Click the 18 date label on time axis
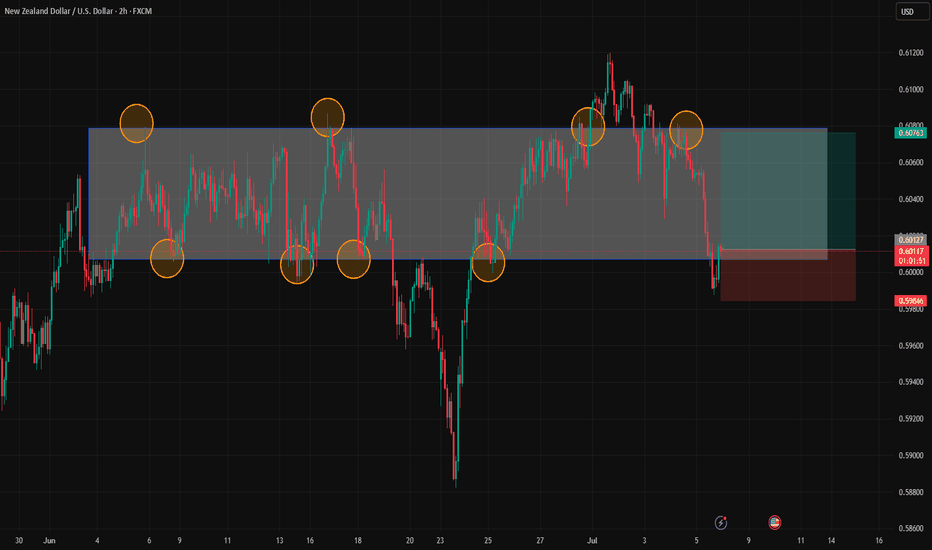The width and height of the screenshot is (932, 550). coord(358,540)
